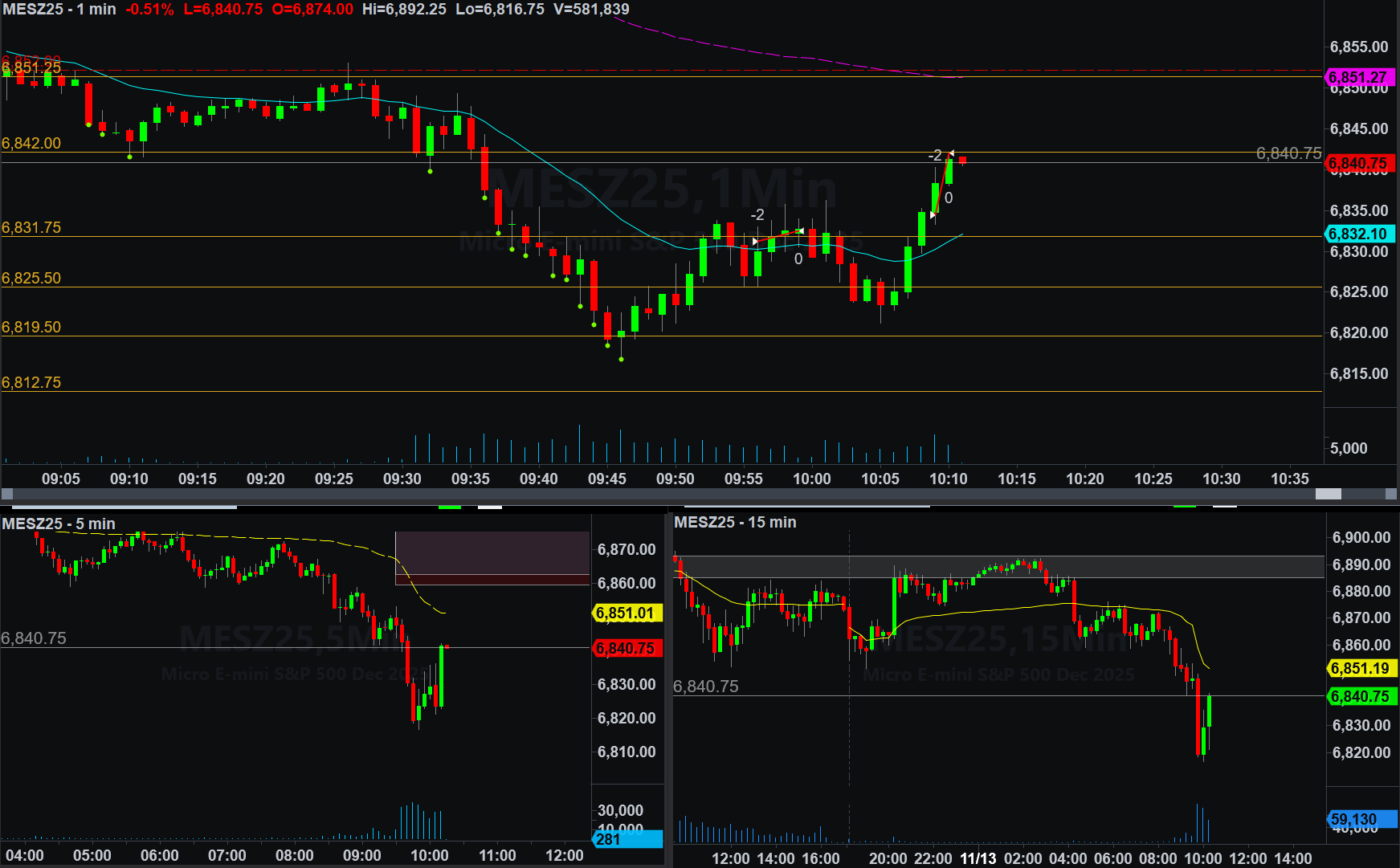Image resolution: width=1400 pixels, height=868 pixels.
Task: Click the cyan 6,832.10 moving-average tag
Action: [1357, 234]
